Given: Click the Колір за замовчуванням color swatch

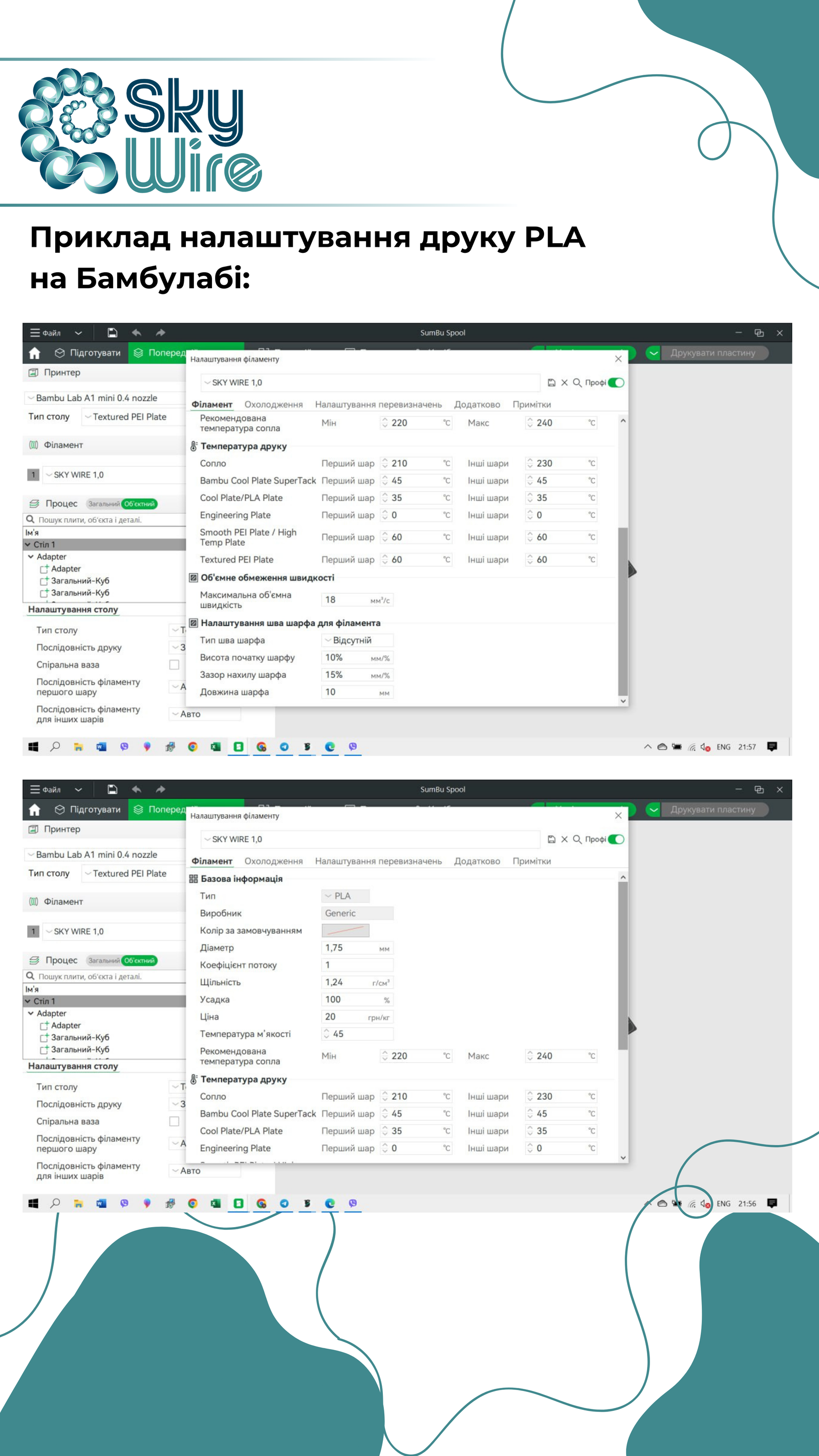Looking at the screenshot, I should click(346, 930).
